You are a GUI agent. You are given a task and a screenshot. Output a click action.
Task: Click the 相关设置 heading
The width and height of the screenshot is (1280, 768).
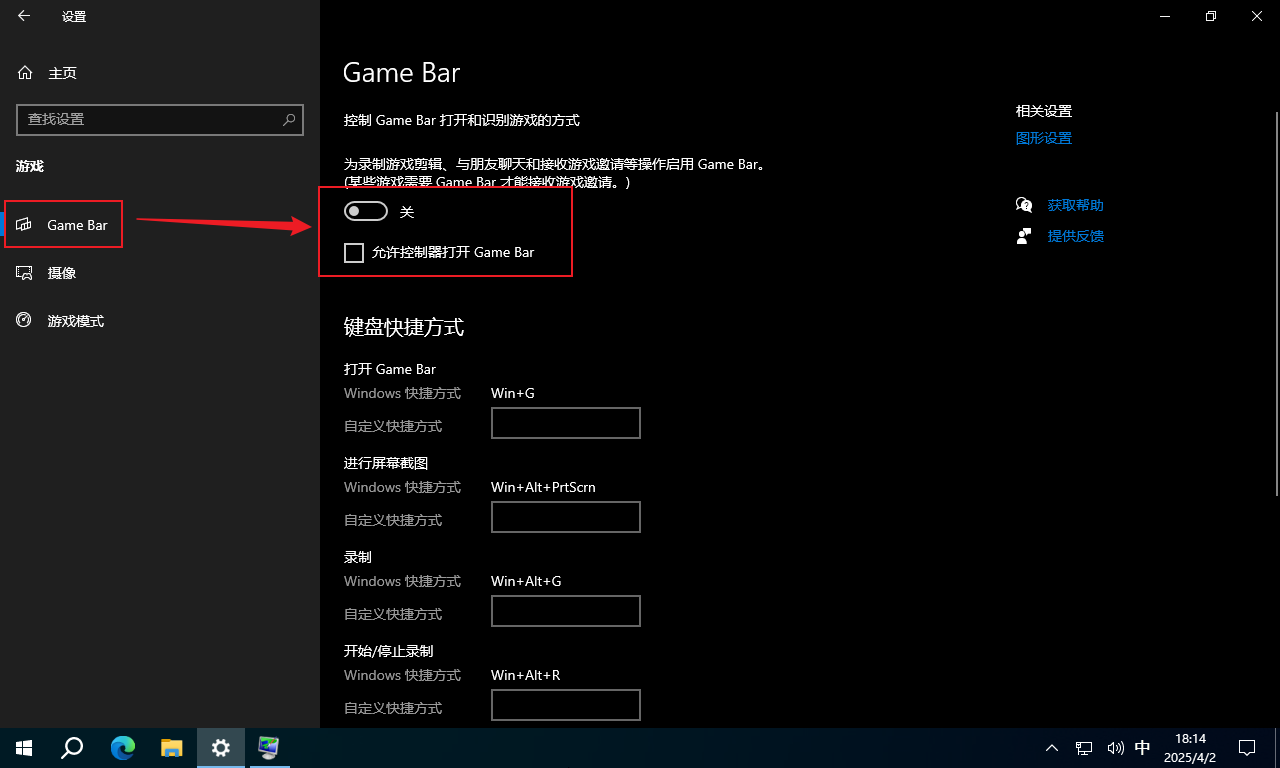[x=1044, y=111]
